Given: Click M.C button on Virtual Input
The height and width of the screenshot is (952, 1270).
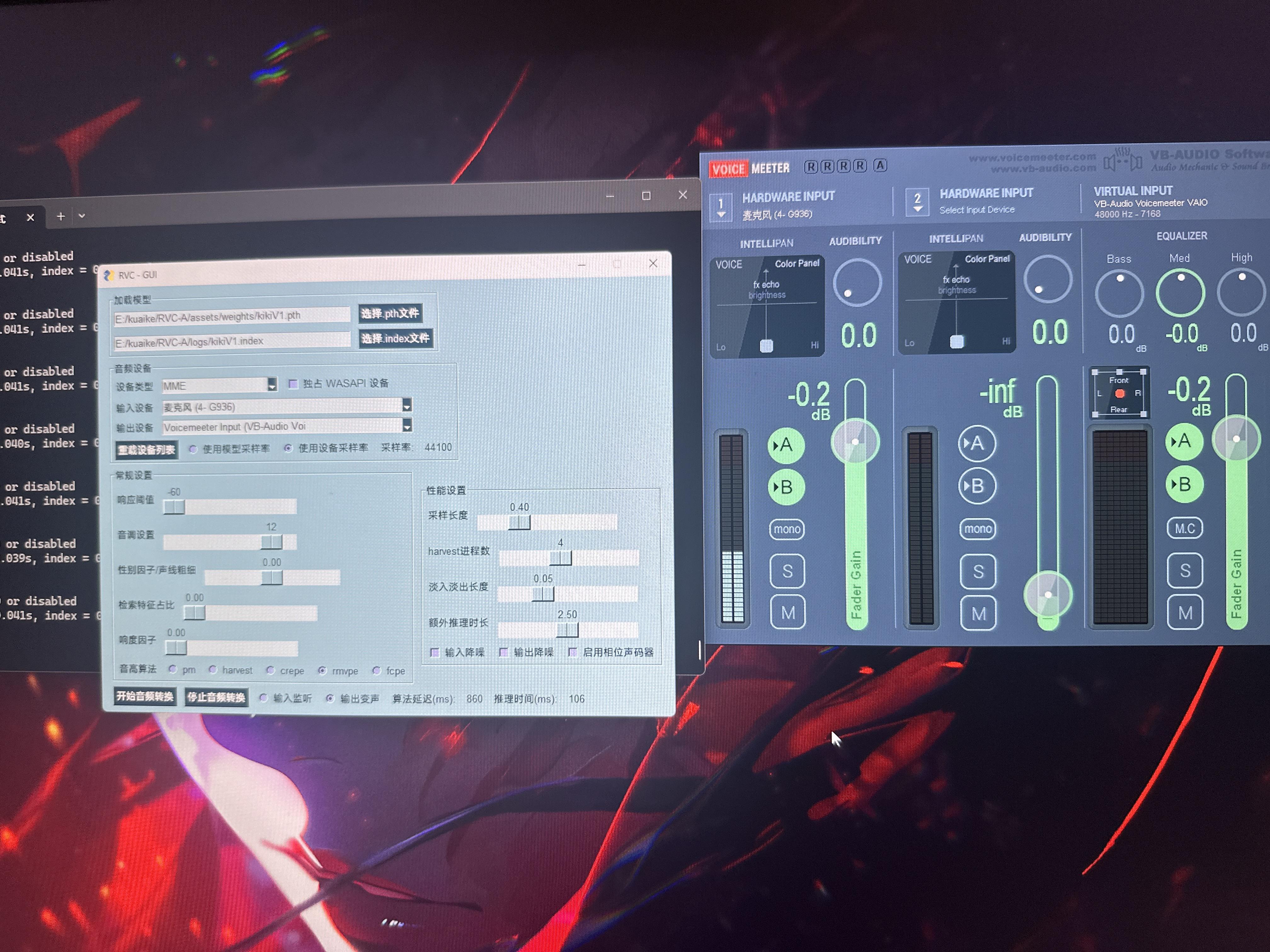Looking at the screenshot, I should pos(1184,528).
